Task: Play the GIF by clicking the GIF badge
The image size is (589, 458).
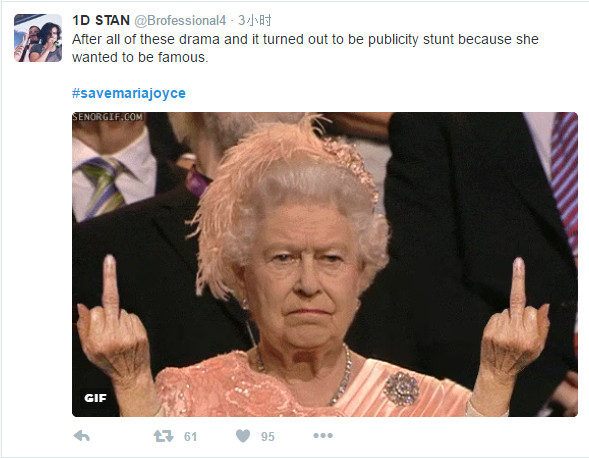Action: pos(95,398)
